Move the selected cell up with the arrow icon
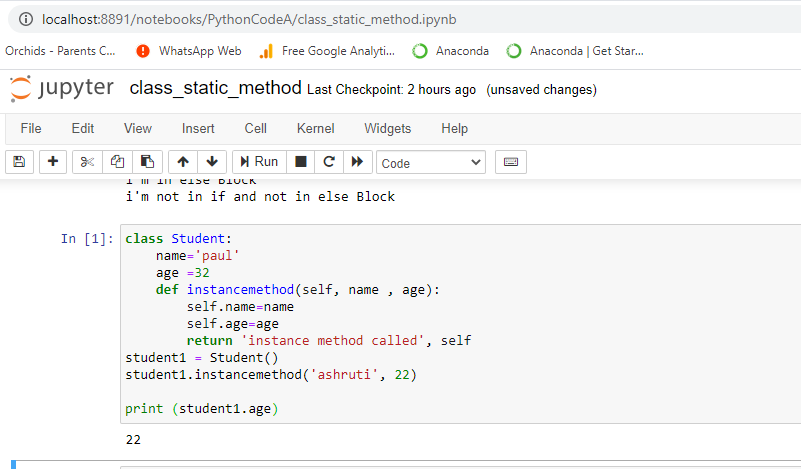The image size is (801, 469). pos(183,162)
